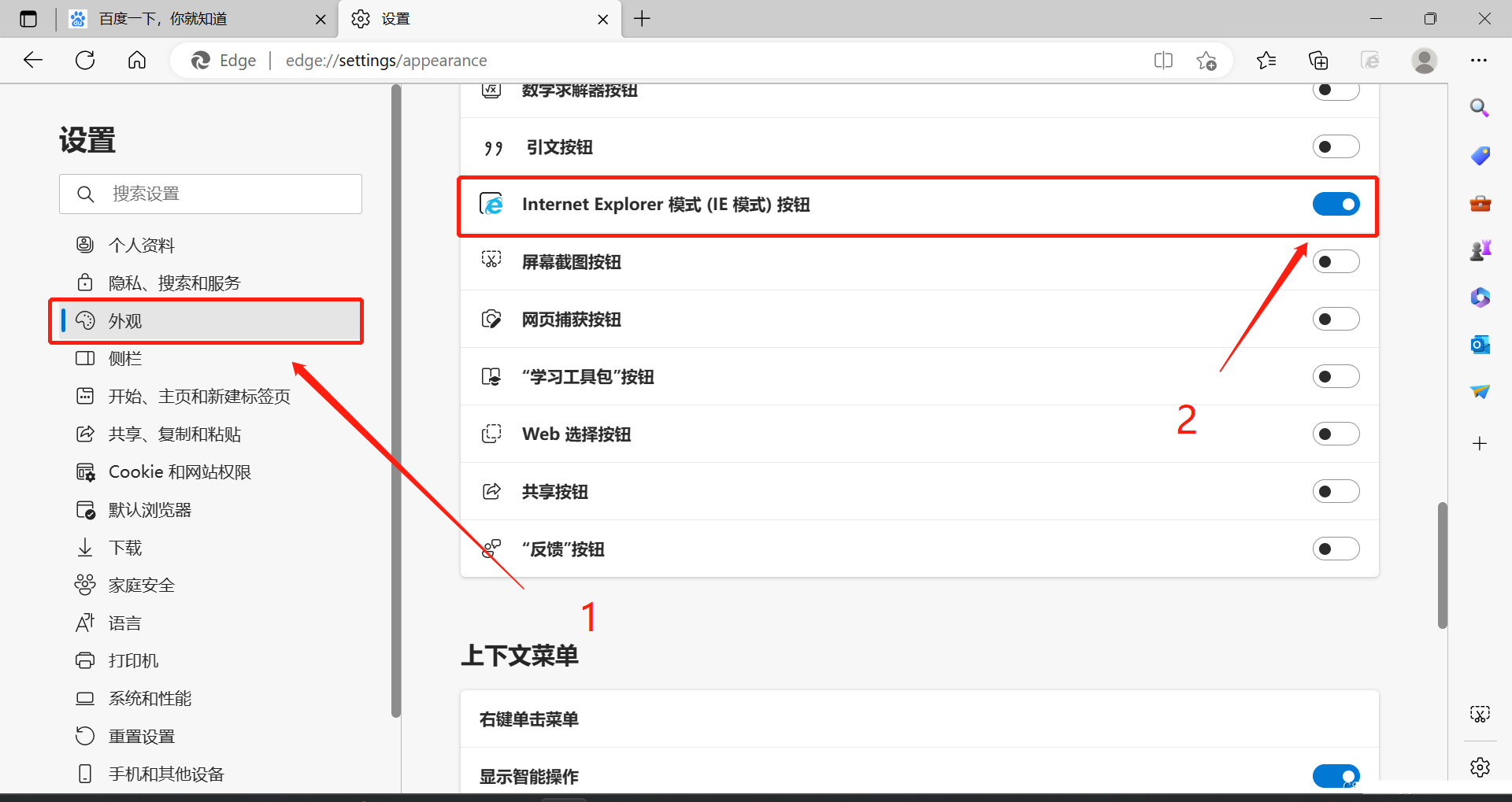Open 家庭安全 settings section
The width and height of the screenshot is (1512, 802).
(x=210, y=586)
